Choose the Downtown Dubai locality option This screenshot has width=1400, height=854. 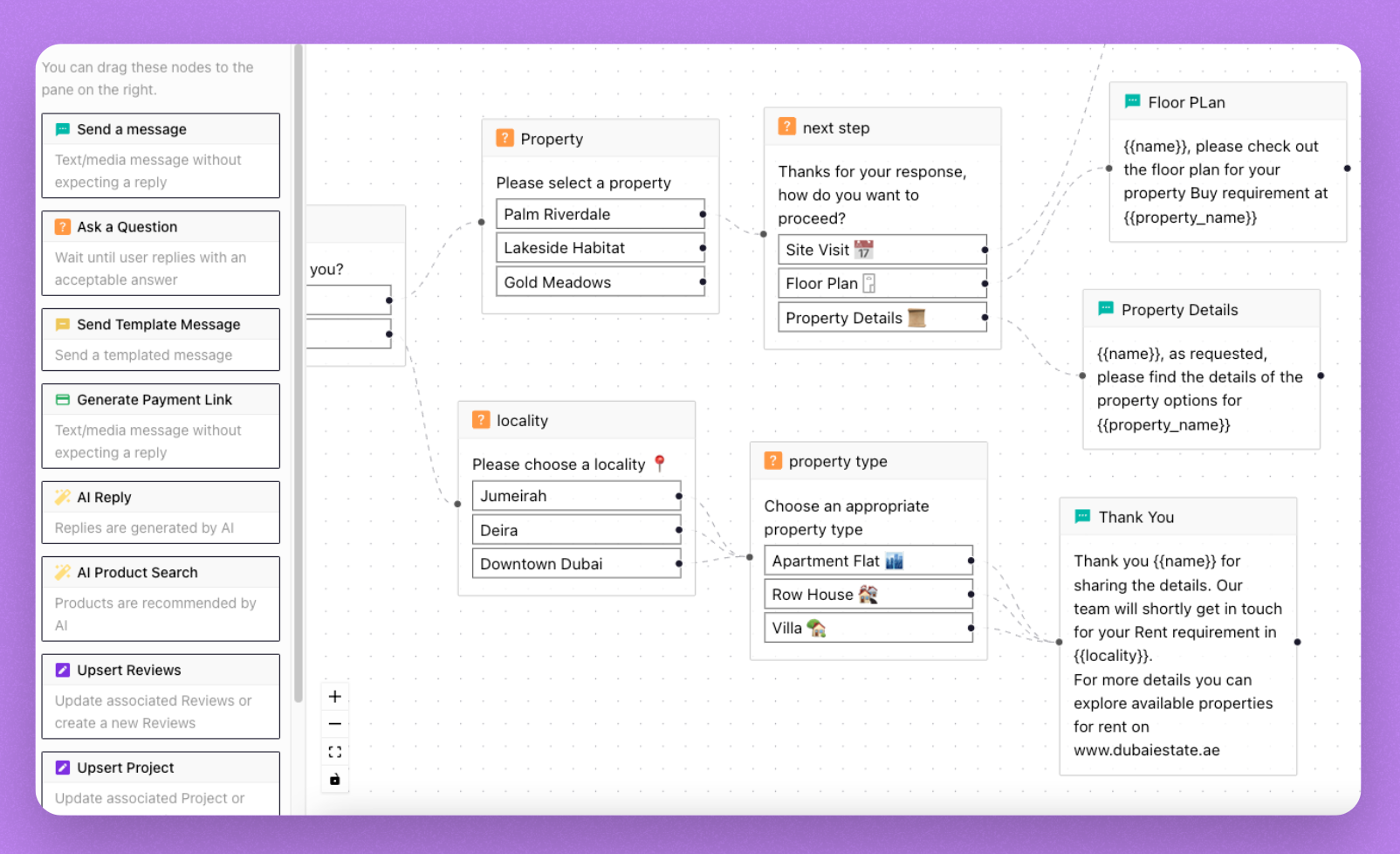point(577,564)
